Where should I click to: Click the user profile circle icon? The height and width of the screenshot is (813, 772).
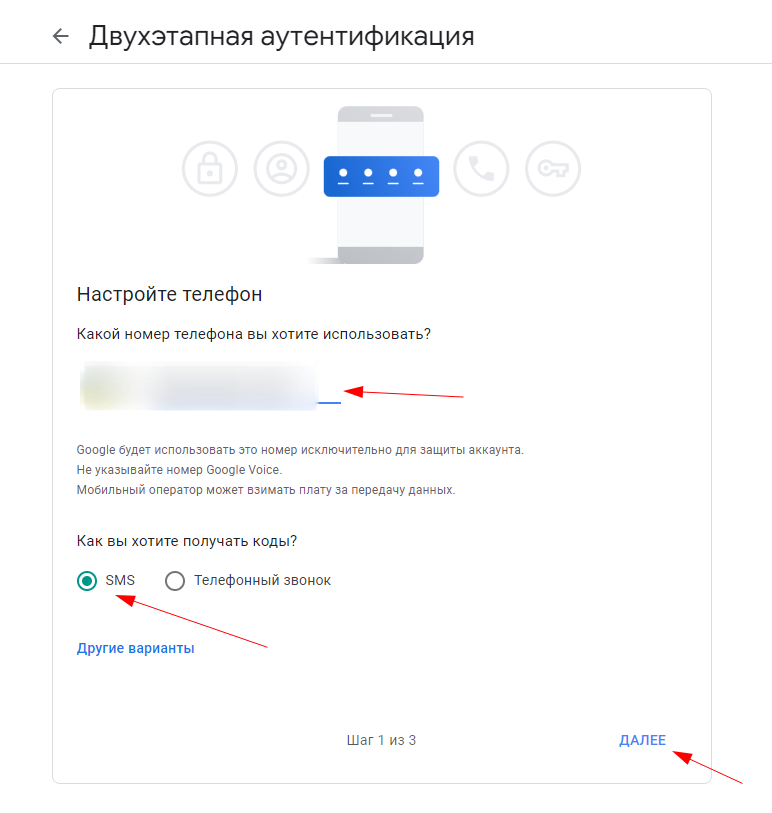coord(282,169)
